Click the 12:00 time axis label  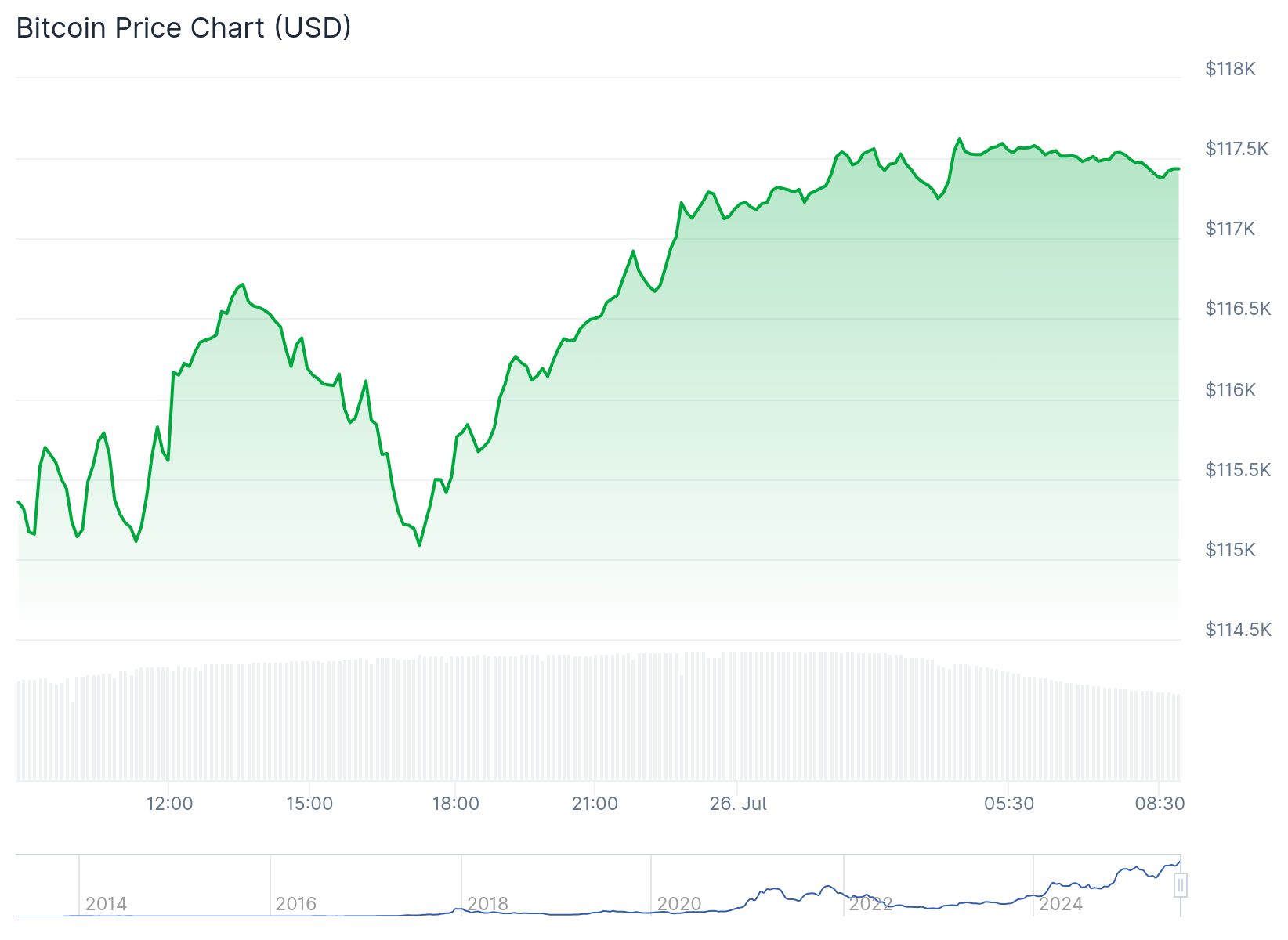click(169, 804)
